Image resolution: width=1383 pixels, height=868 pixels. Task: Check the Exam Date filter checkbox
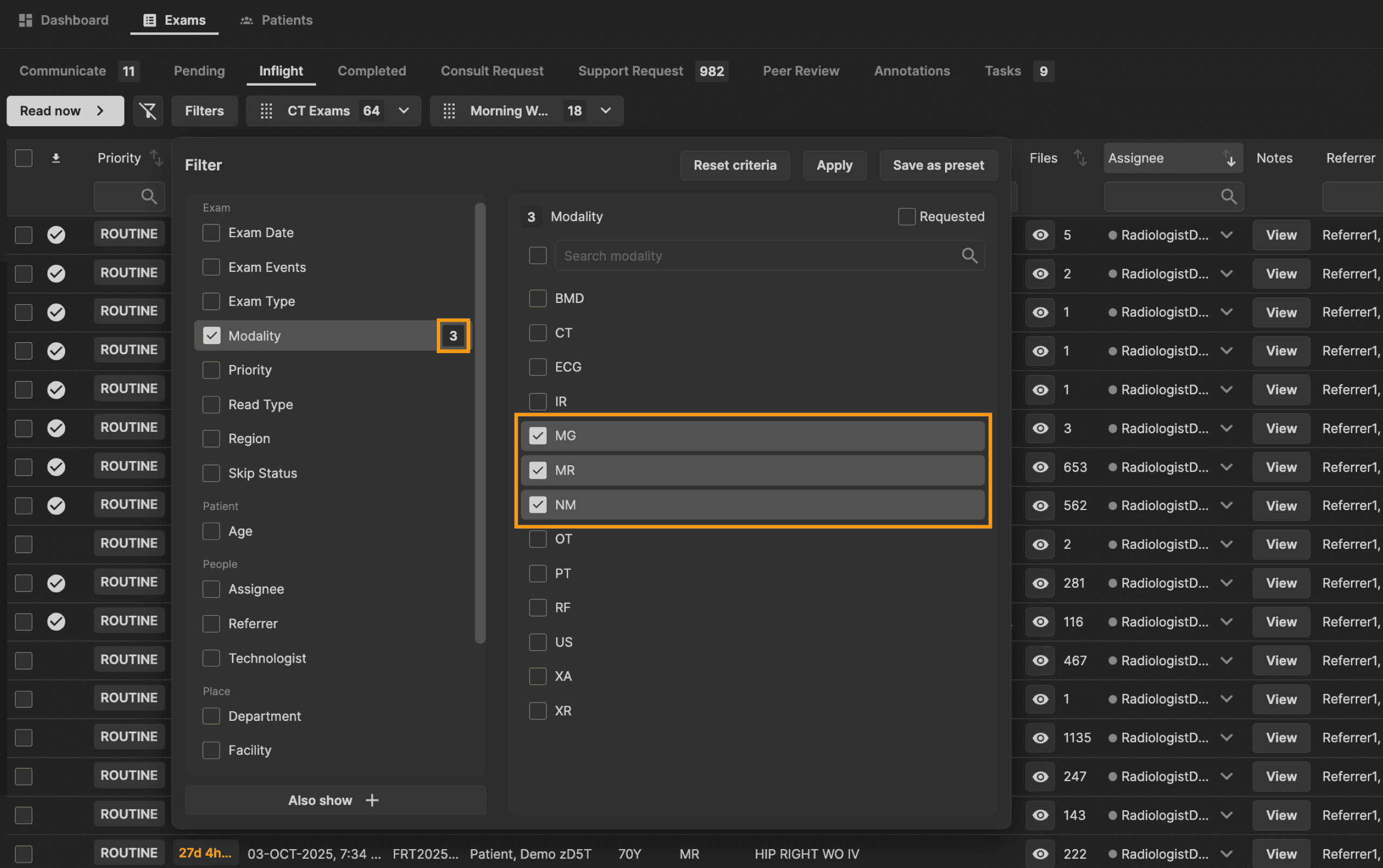coord(211,232)
